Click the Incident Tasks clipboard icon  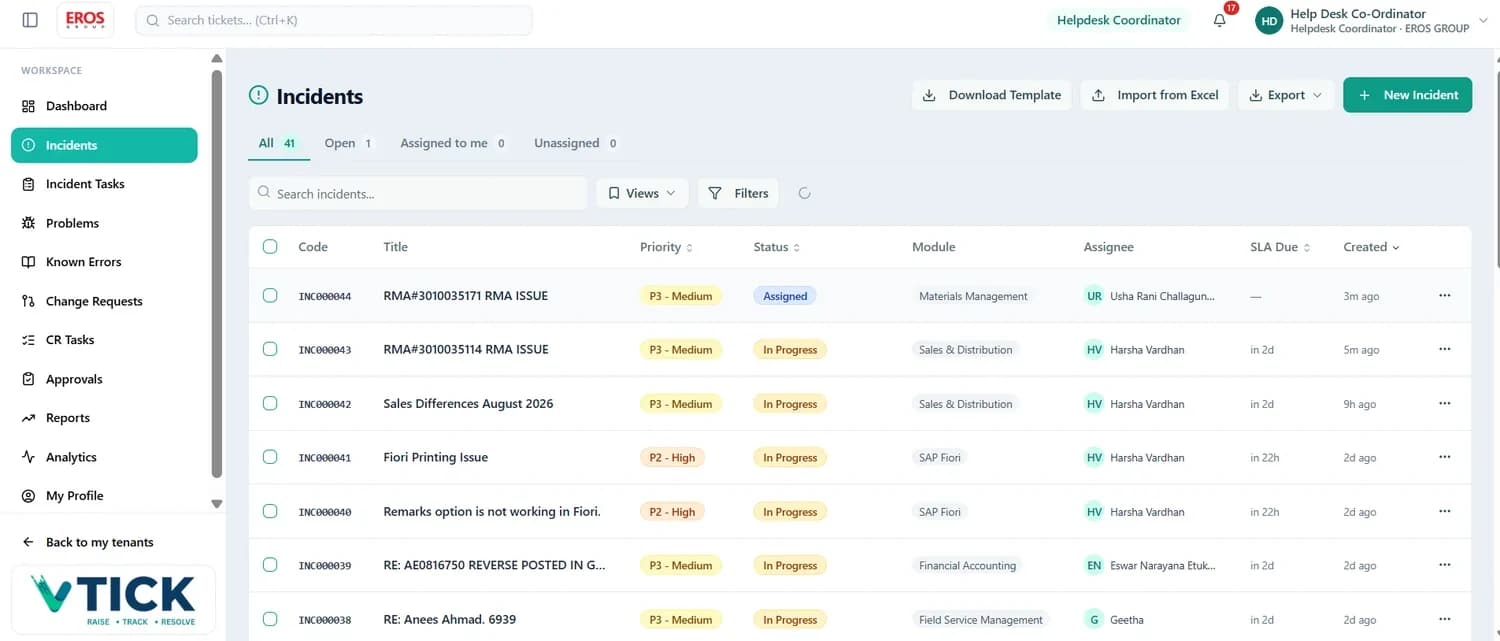(28, 184)
